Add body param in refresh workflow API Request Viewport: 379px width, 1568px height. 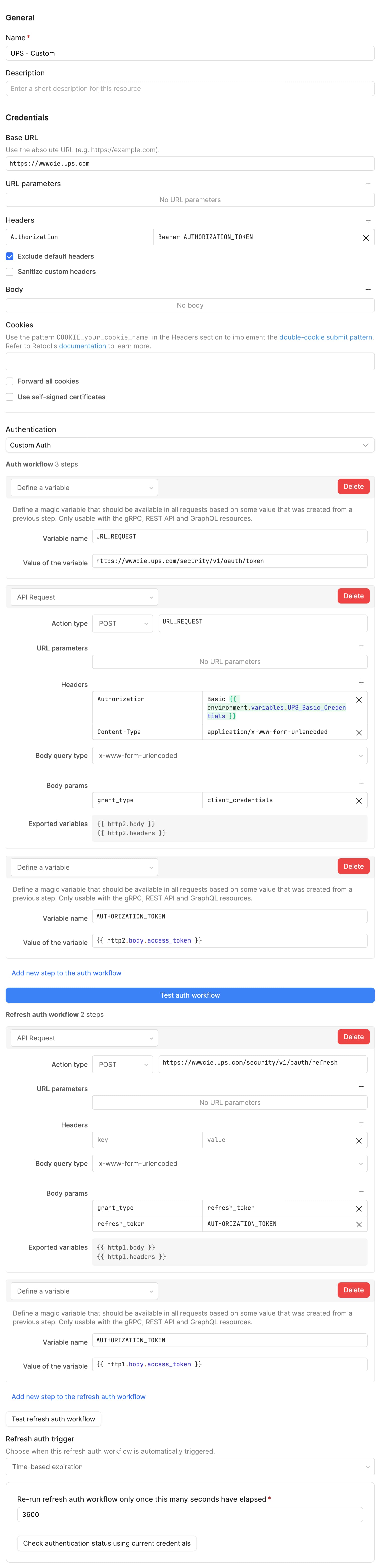pos(361,1191)
